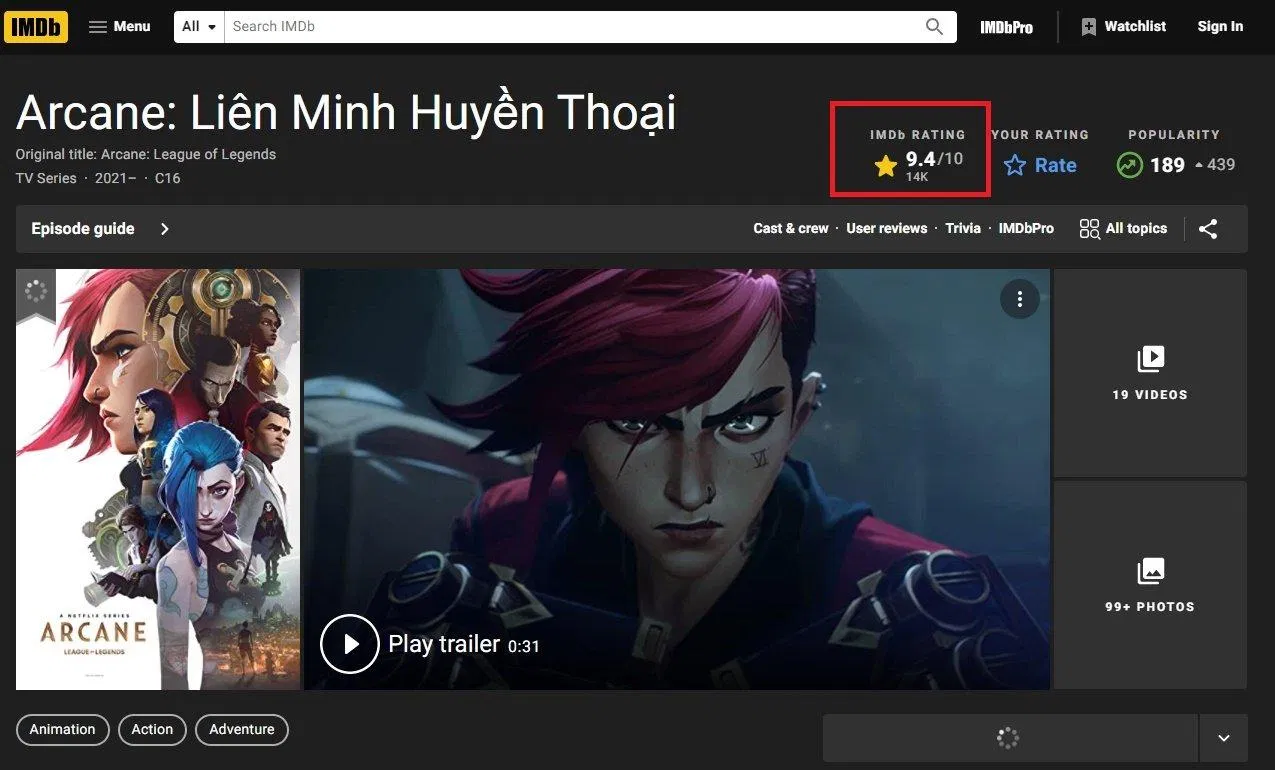Image resolution: width=1275 pixels, height=770 pixels.
Task: Expand the Episode guide chevron
Action: pyautogui.click(x=165, y=228)
